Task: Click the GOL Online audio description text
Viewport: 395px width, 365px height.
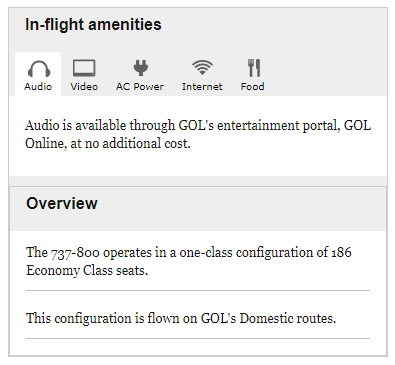Action: click(x=198, y=134)
